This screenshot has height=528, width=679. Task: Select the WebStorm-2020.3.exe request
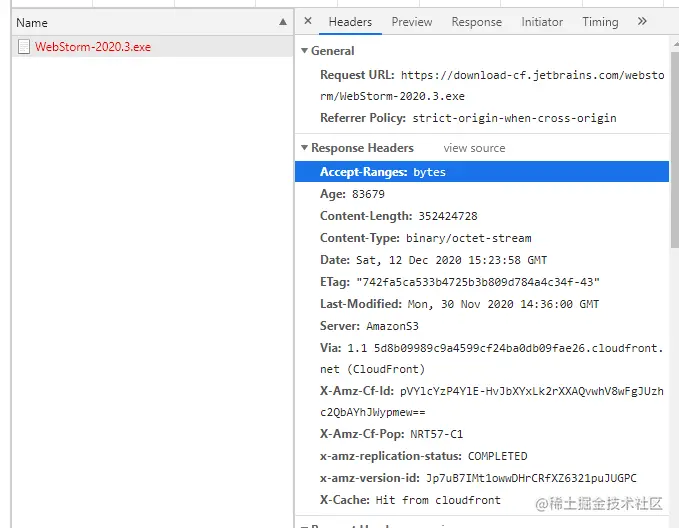(93, 46)
